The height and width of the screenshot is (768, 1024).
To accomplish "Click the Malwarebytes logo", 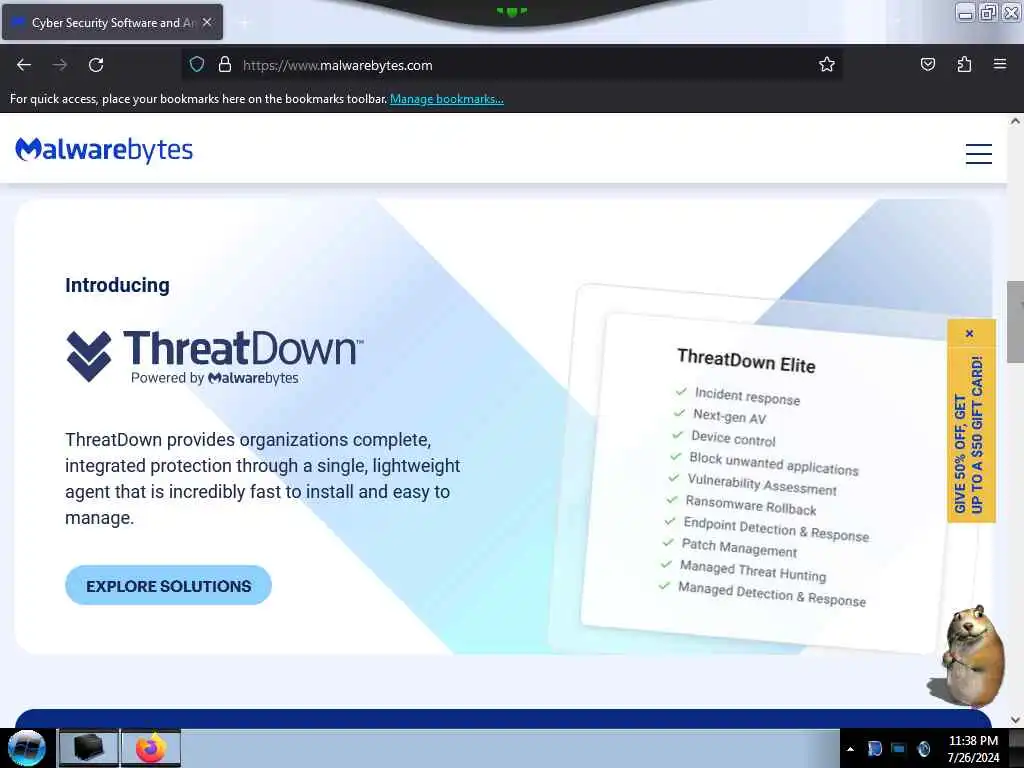I will click(104, 150).
